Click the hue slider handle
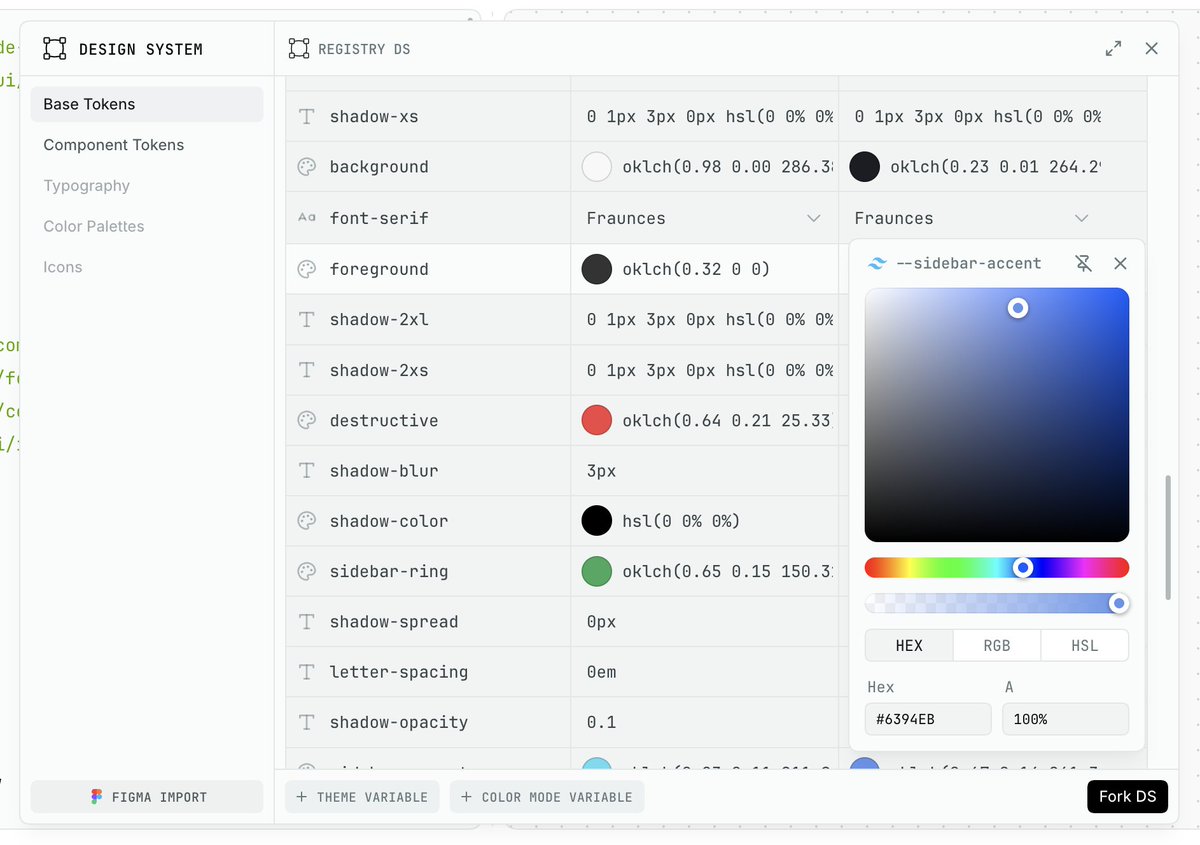This screenshot has width=1200, height=845. pyautogui.click(x=1022, y=568)
